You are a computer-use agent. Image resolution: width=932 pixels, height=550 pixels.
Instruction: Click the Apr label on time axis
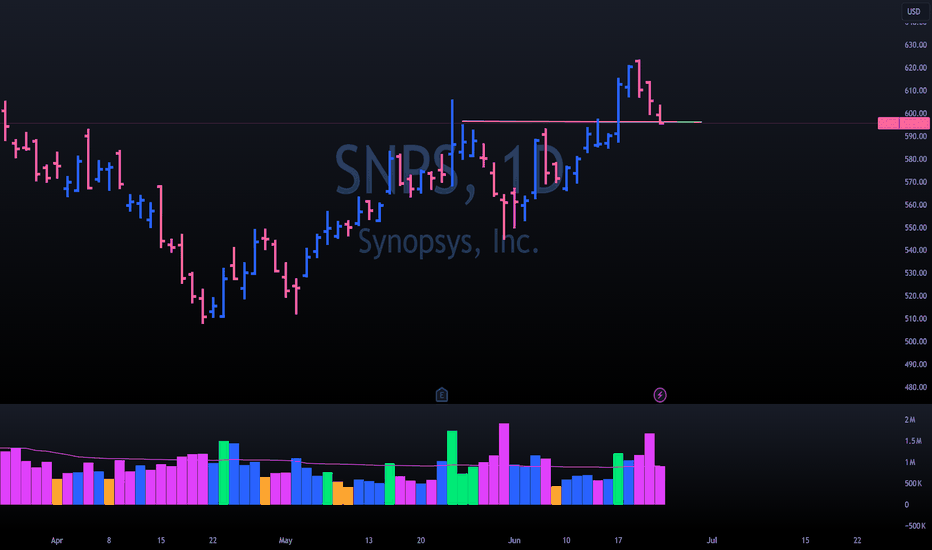click(56, 540)
